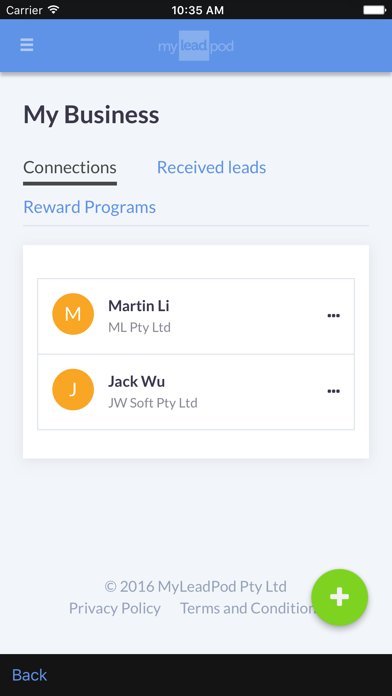This screenshot has width=392, height=696.
Task: Open Martin Li's three-dot options
Action: pyautogui.click(x=333, y=316)
